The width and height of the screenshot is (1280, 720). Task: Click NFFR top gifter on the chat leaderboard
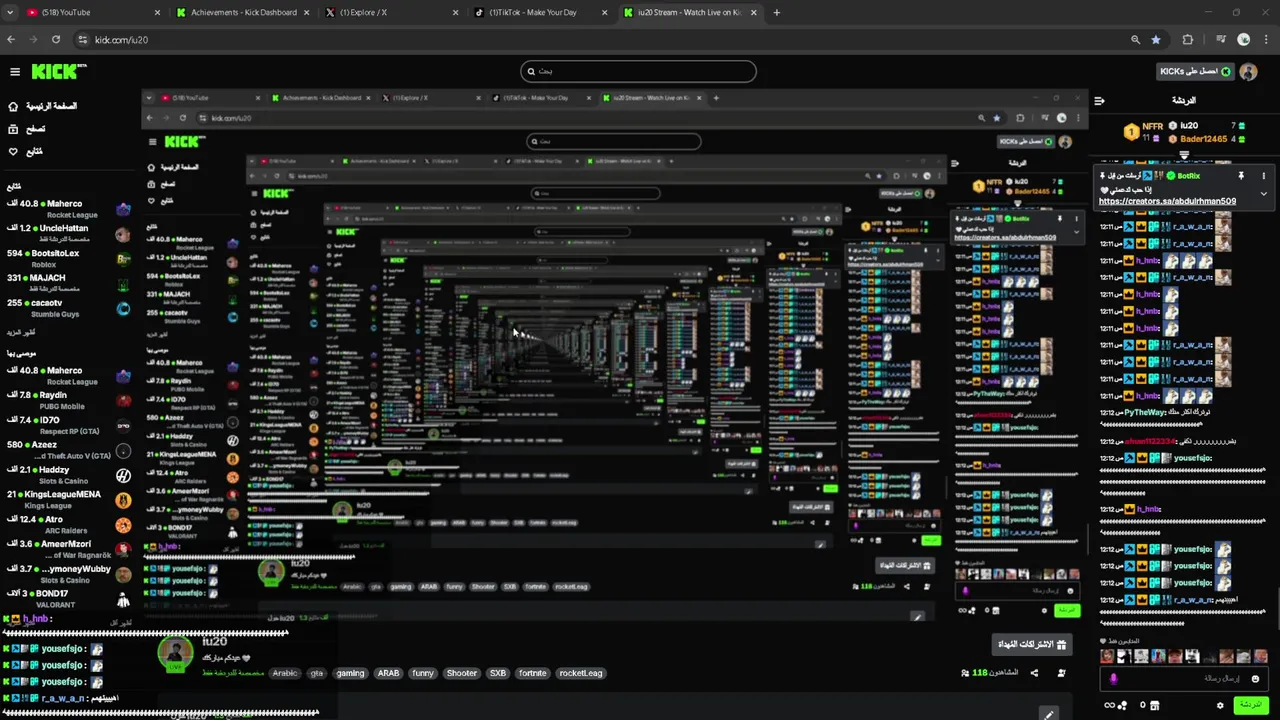1152,127
